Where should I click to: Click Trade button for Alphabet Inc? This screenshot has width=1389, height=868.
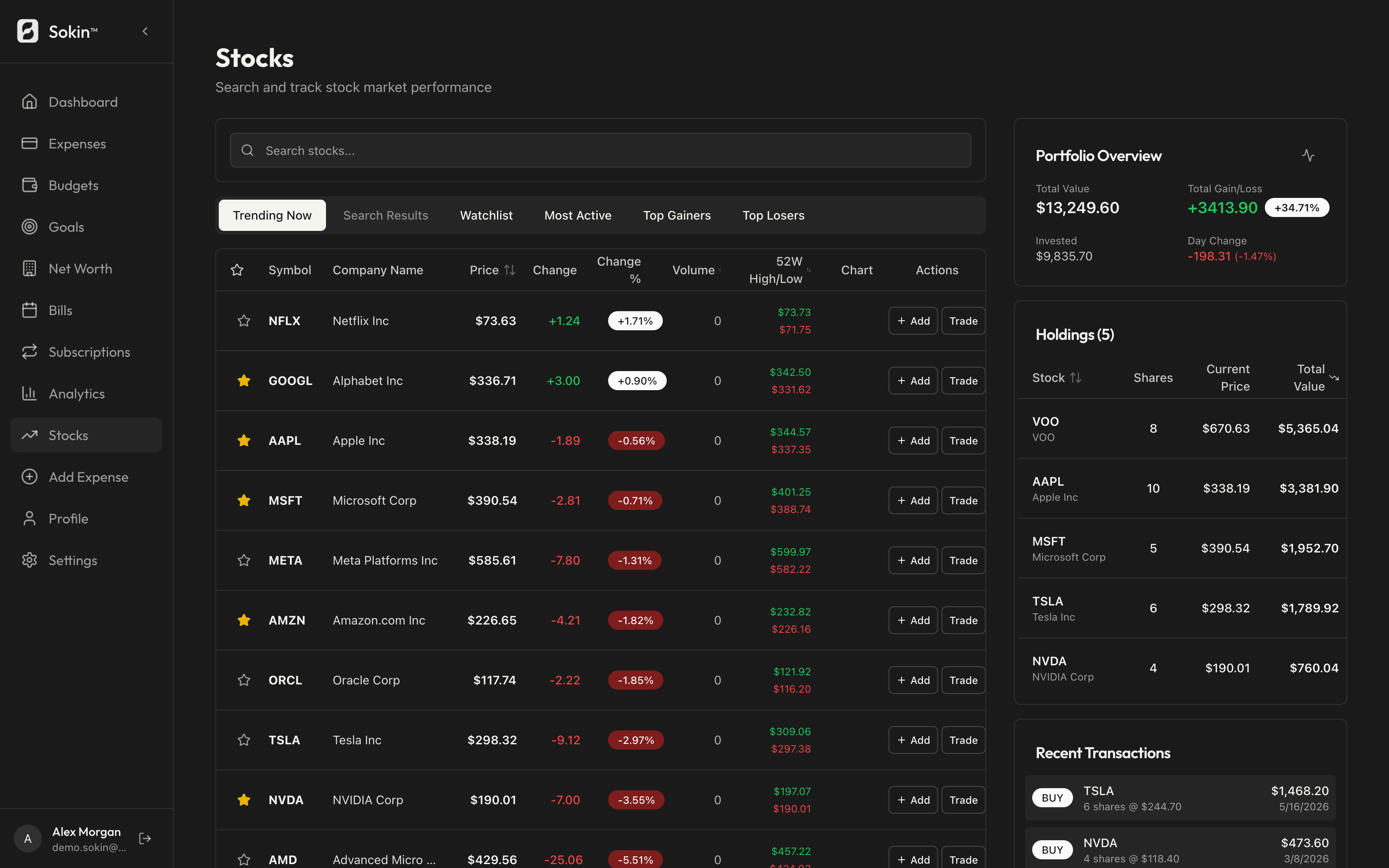963,381
